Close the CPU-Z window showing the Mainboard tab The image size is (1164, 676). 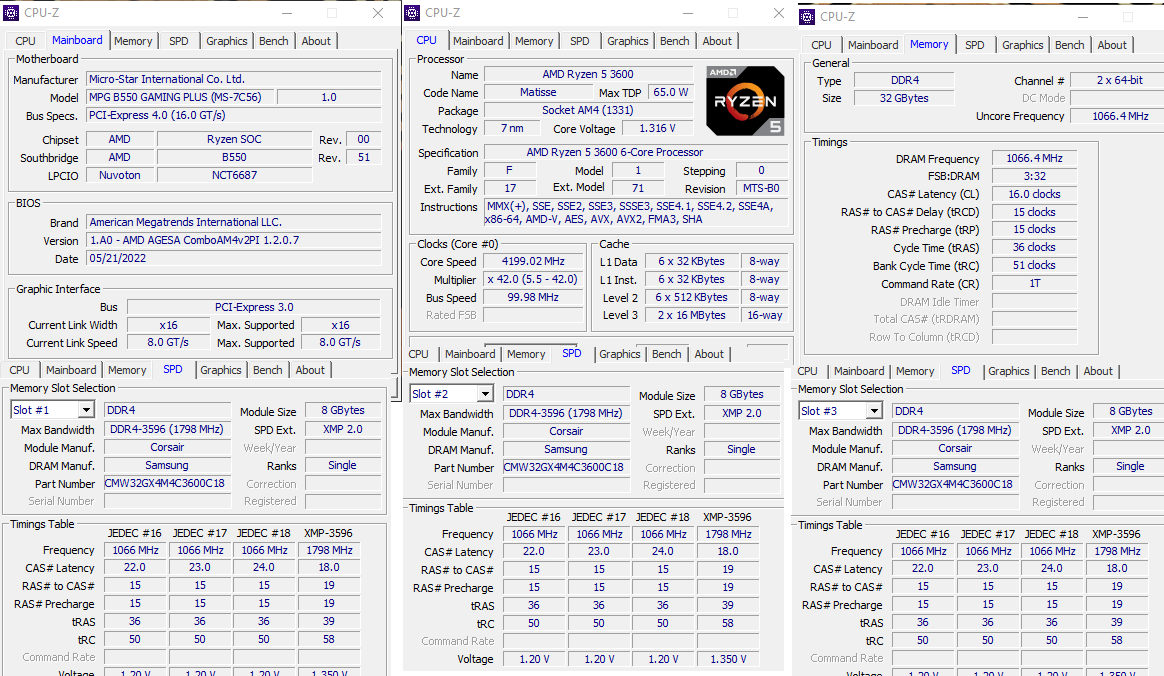click(x=378, y=13)
